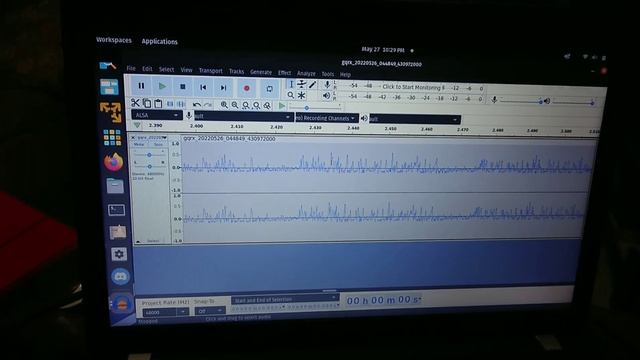Zoom in on the waveform
This screenshot has width=640, height=360.
[224, 105]
